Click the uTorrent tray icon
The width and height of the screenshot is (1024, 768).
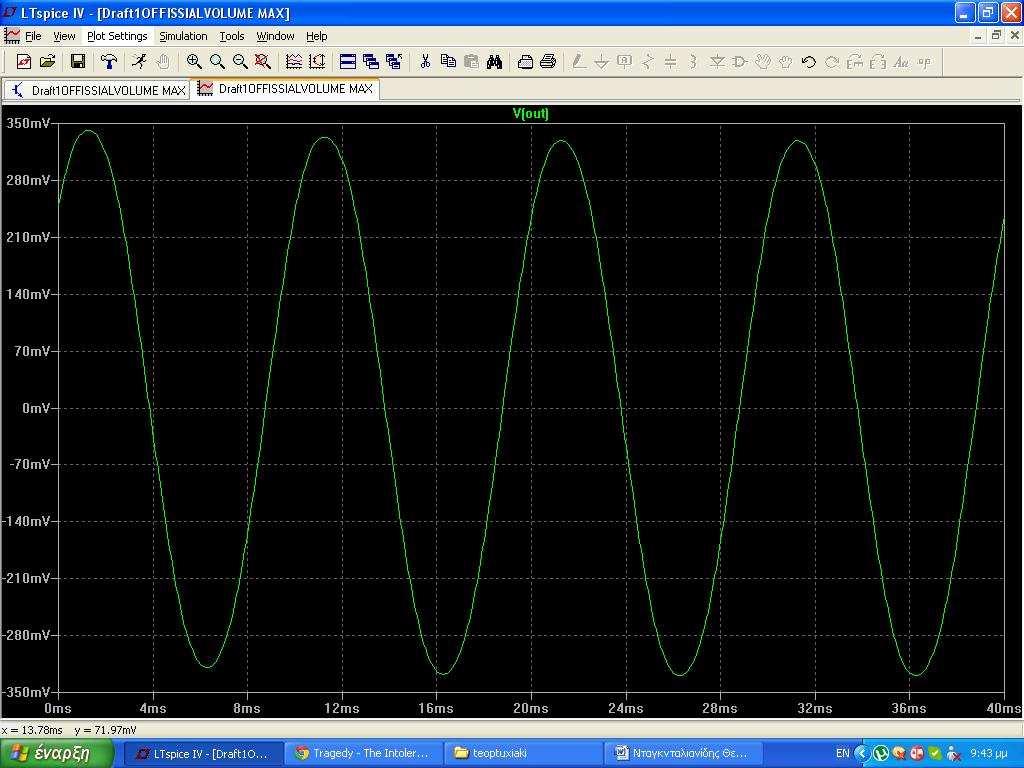click(x=880, y=754)
